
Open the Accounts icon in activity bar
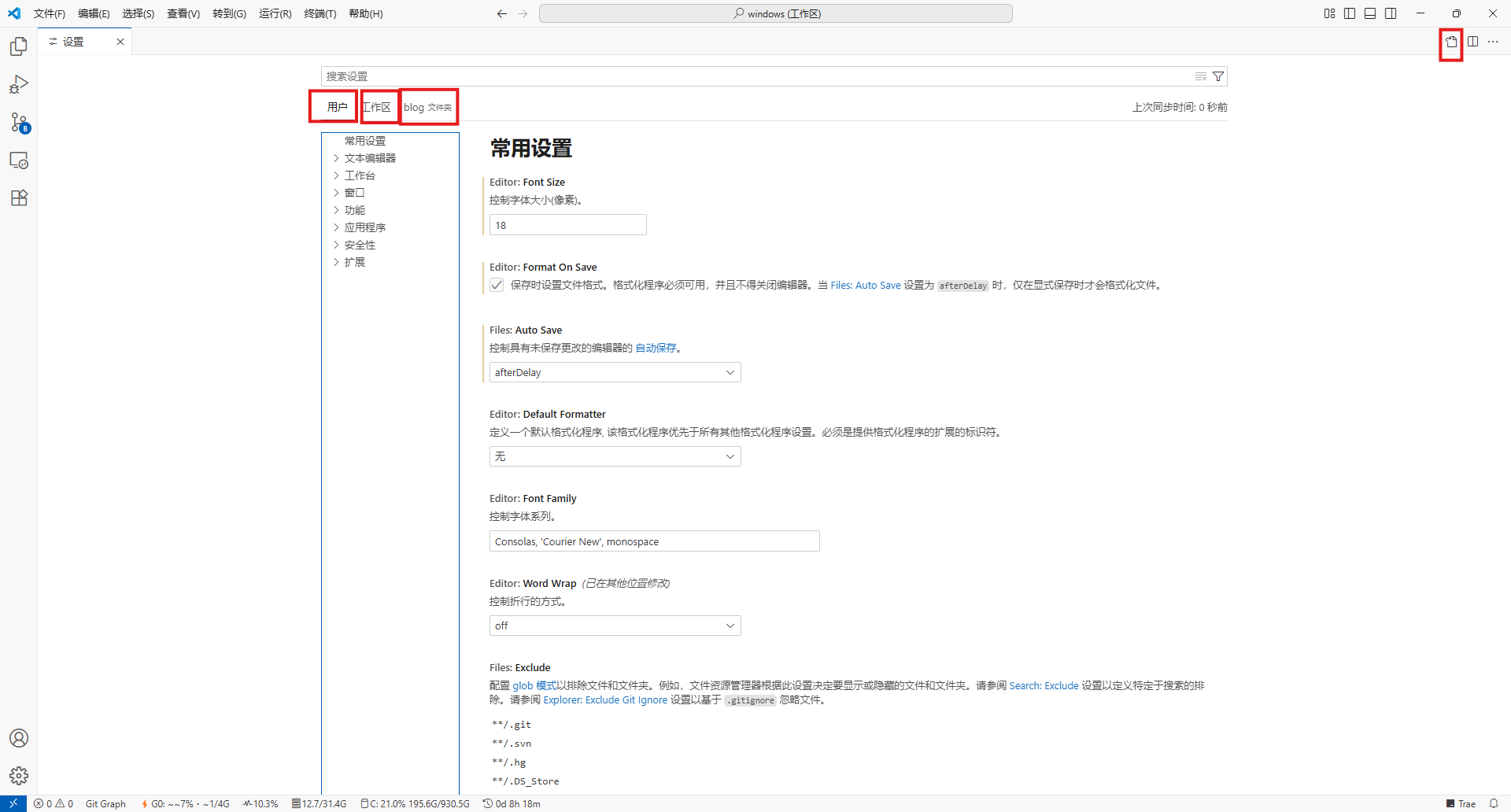click(19, 738)
